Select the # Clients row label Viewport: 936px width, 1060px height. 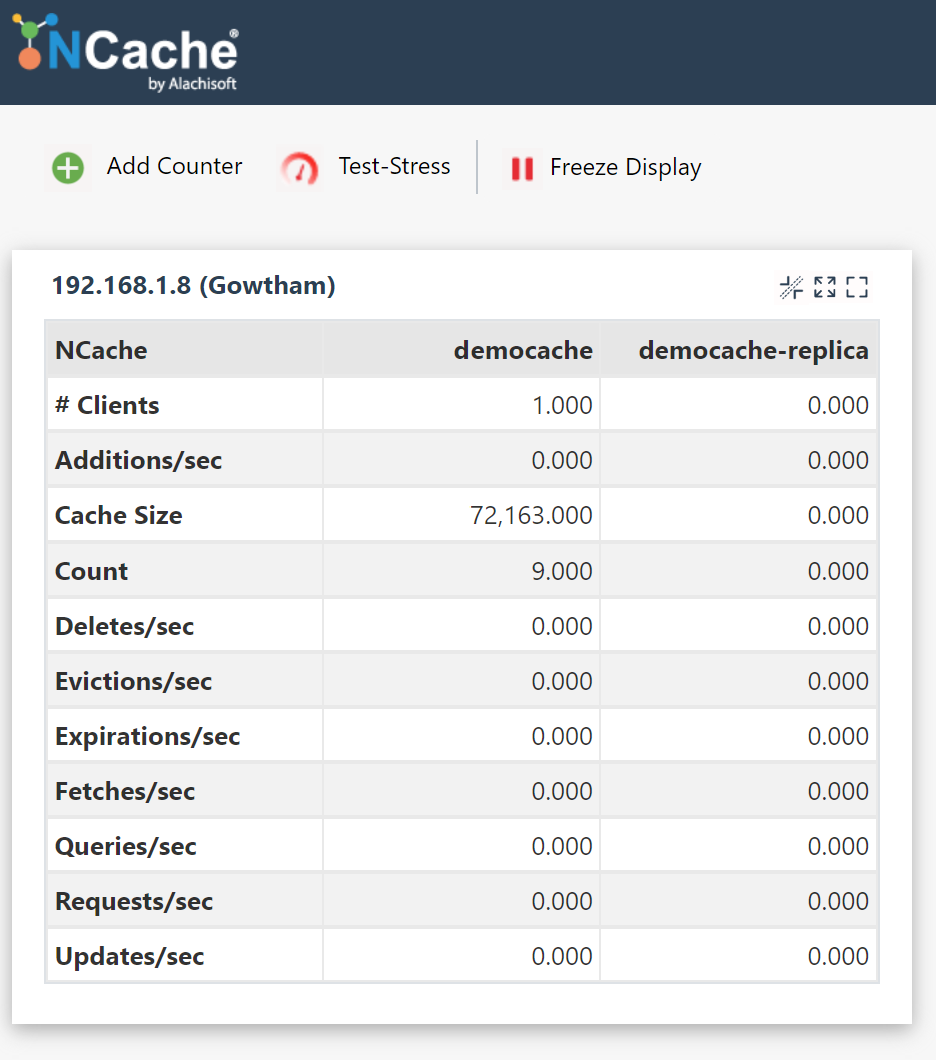pyautogui.click(x=107, y=405)
